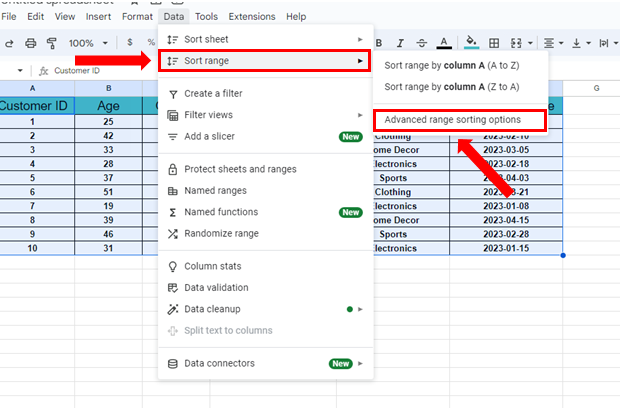Click the Redo arrow icon
The height and width of the screenshot is (410, 621).
tap(9, 43)
